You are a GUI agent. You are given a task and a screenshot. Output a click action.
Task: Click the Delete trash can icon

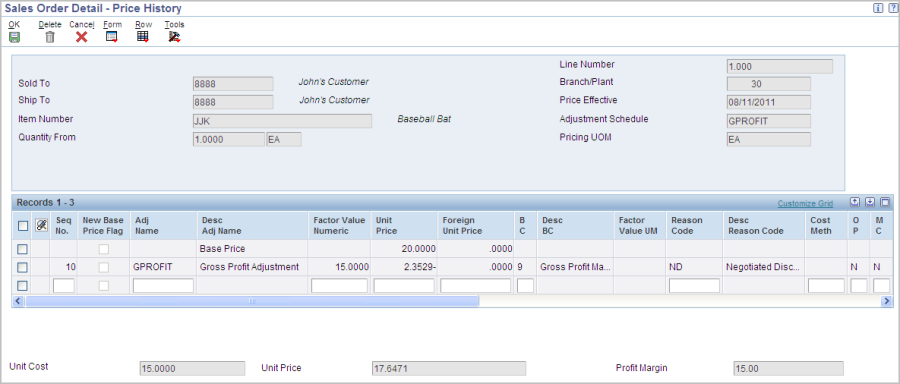[x=50, y=37]
